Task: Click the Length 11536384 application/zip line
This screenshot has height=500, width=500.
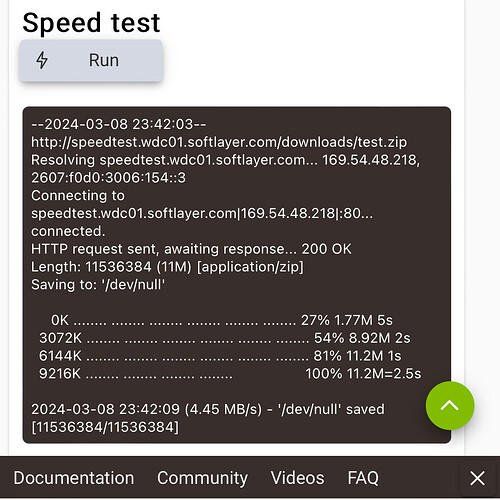Action: click(x=167, y=267)
